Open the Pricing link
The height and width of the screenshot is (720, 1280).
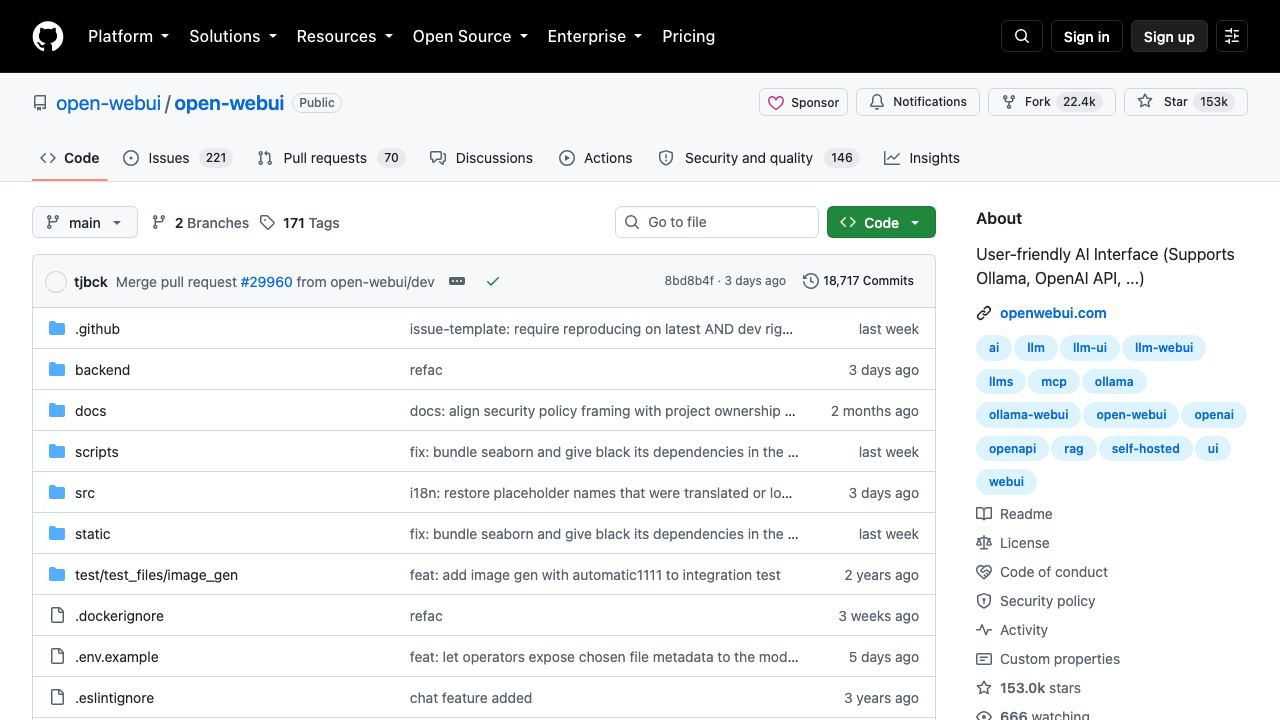(x=688, y=36)
